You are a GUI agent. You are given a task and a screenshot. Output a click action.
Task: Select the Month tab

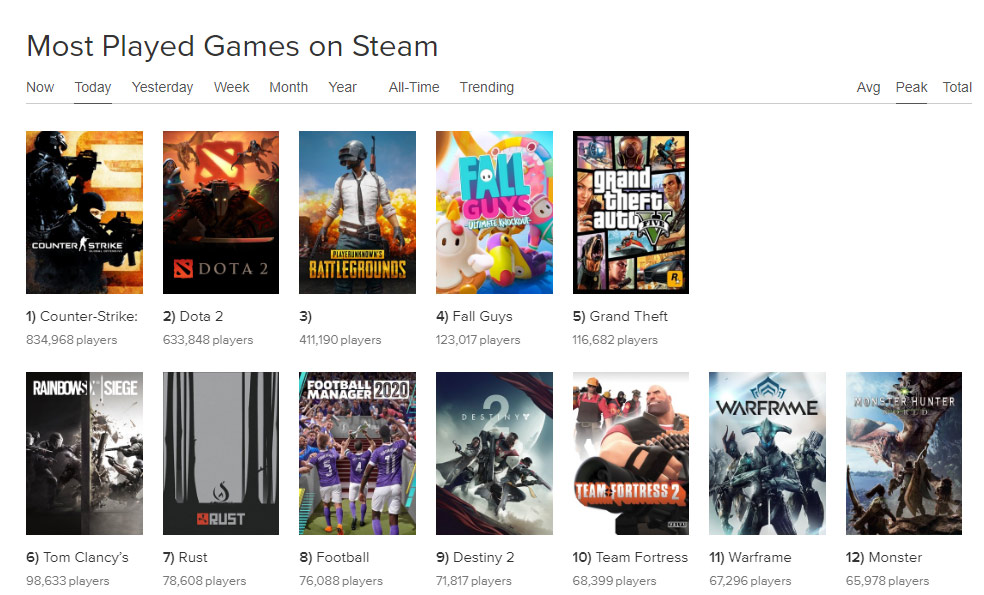(289, 87)
